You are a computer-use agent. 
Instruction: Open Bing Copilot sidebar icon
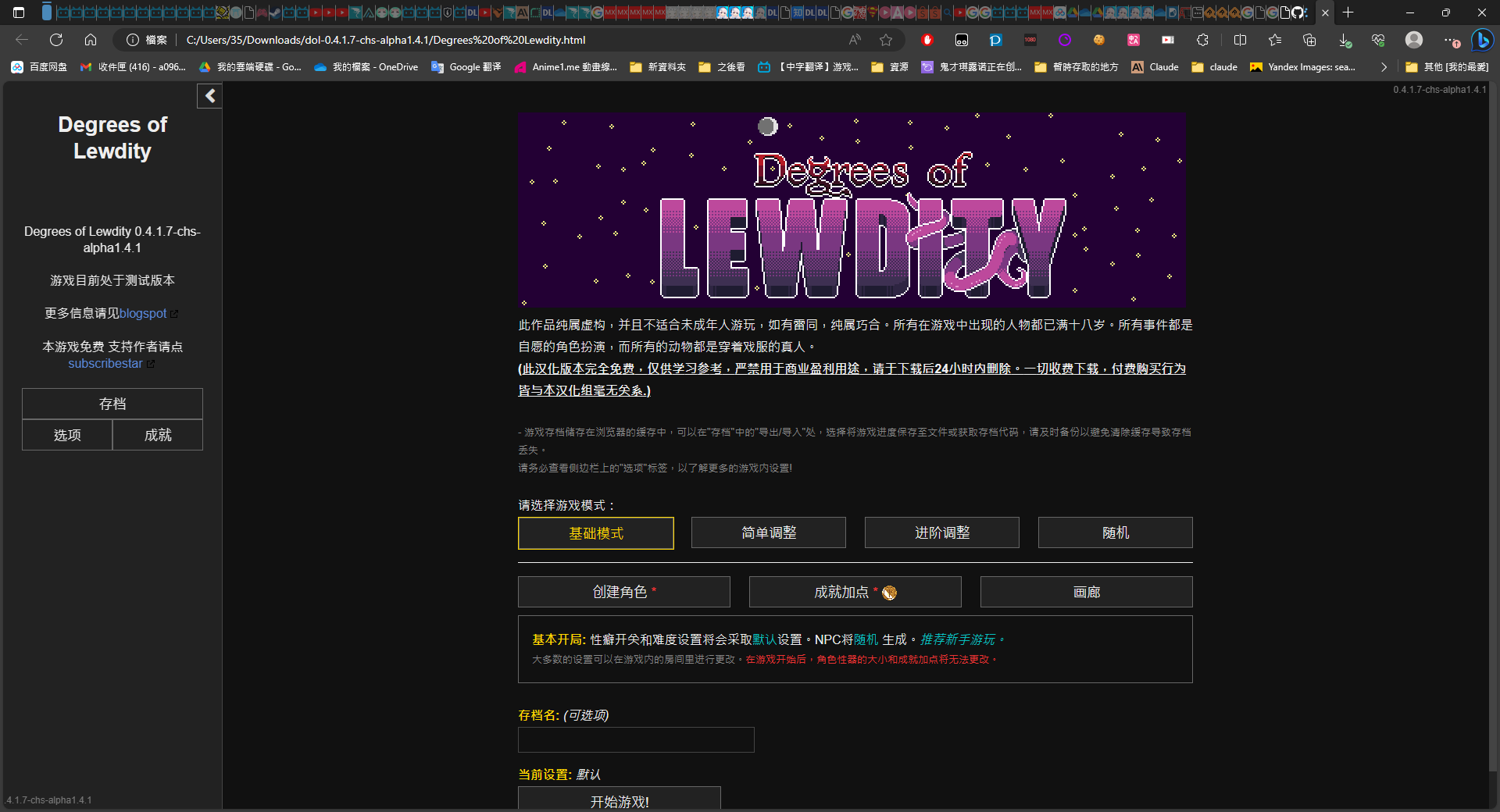coord(1481,40)
